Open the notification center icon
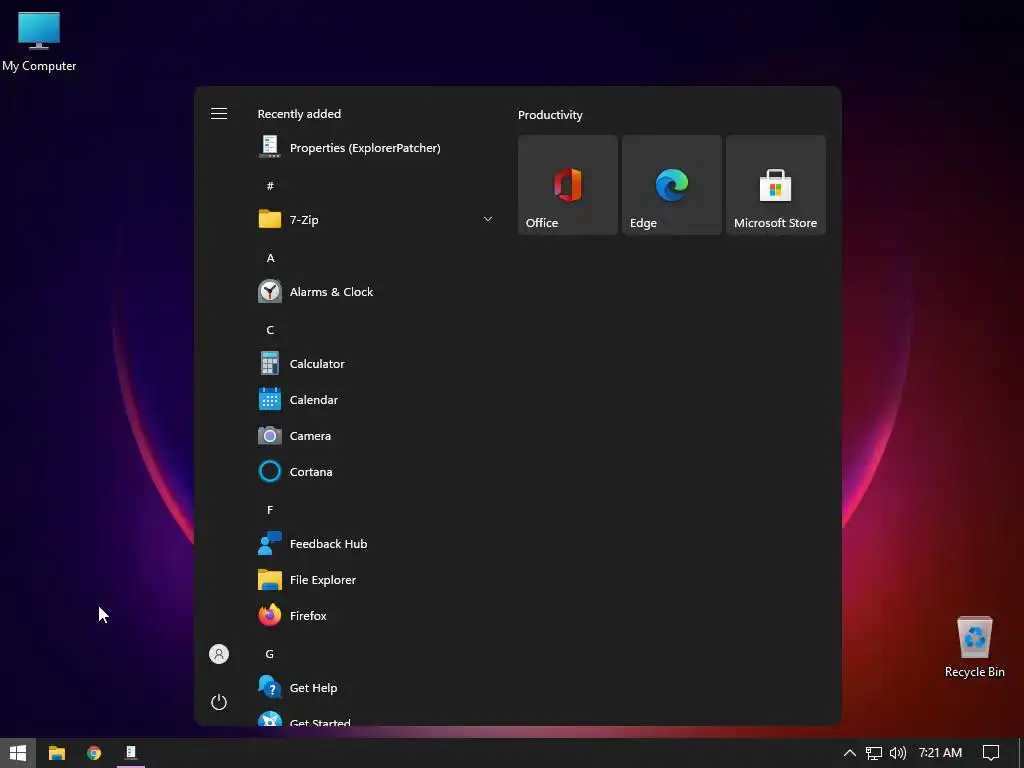The height and width of the screenshot is (768, 1024). (x=991, y=753)
